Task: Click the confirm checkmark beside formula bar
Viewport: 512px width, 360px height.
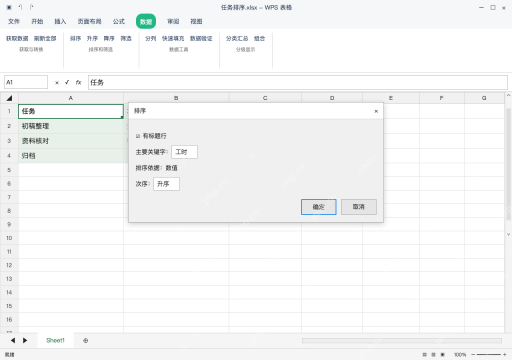Action: pyautogui.click(x=67, y=82)
